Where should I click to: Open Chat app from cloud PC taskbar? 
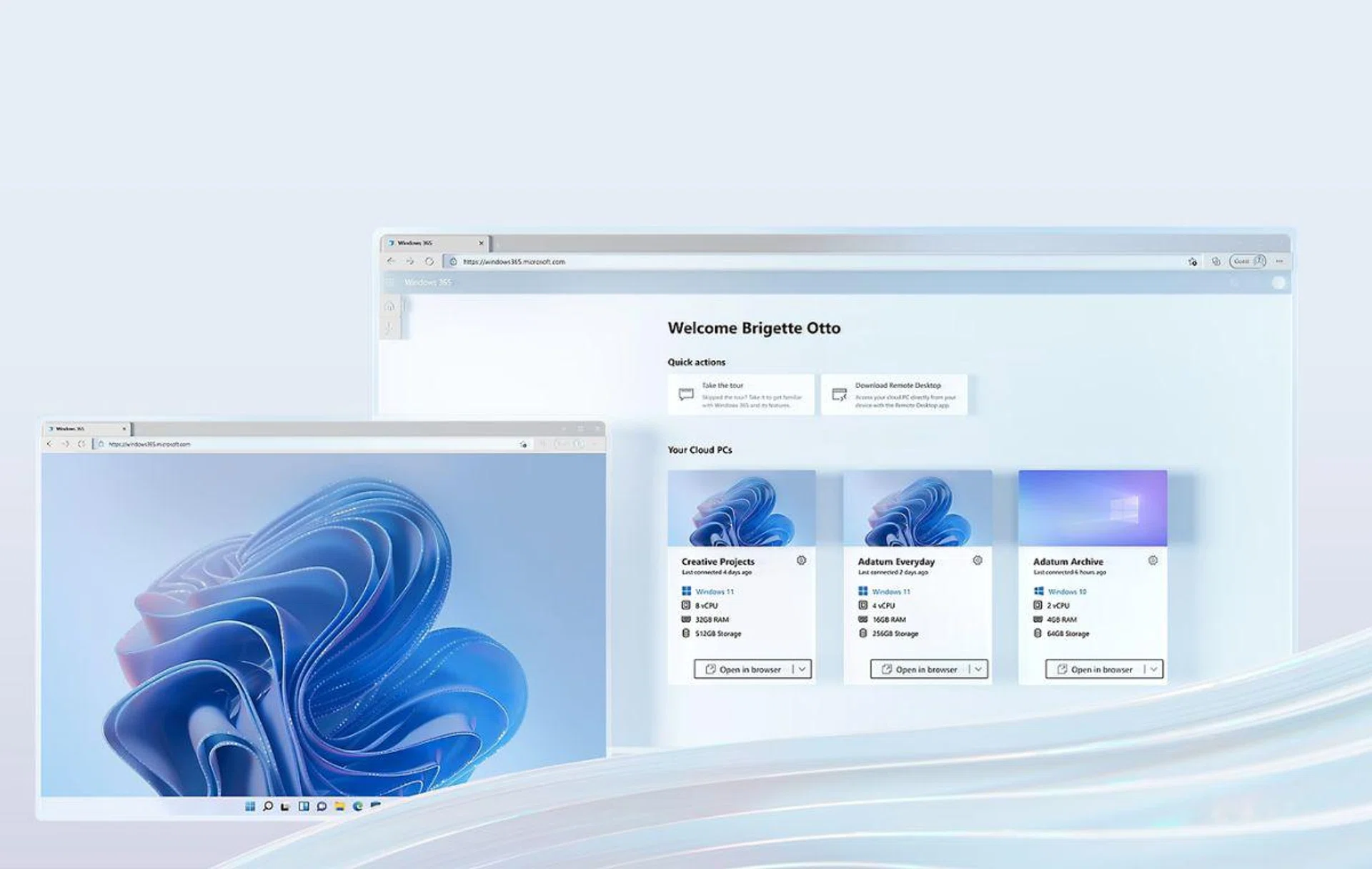(x=322, y=806)
